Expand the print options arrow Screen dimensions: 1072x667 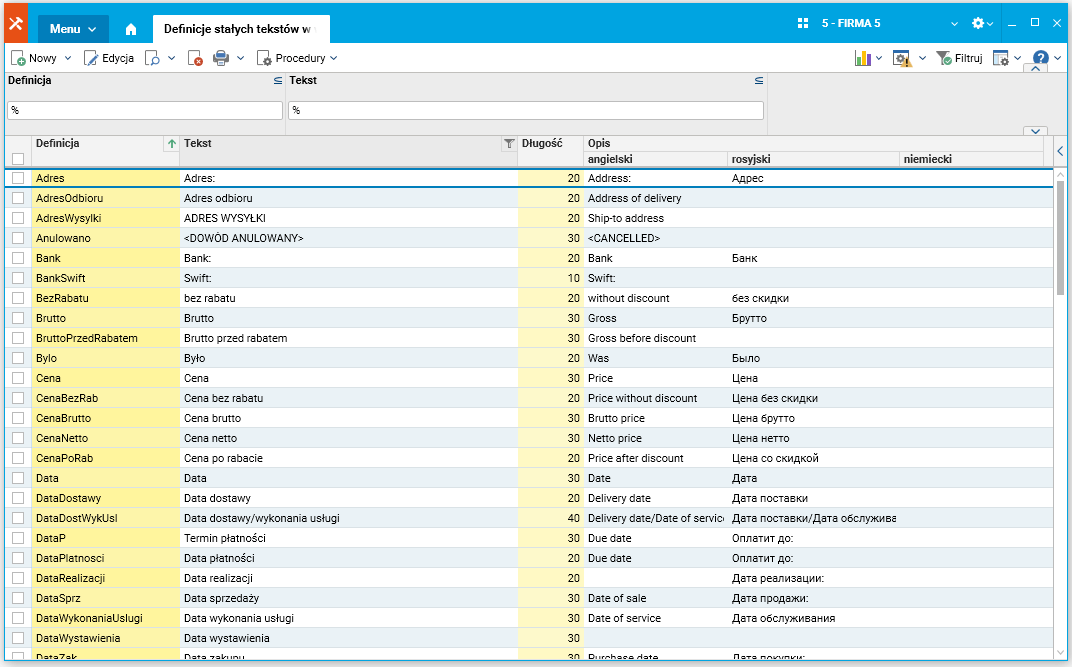pyautogui.click(x=241, y=59)
